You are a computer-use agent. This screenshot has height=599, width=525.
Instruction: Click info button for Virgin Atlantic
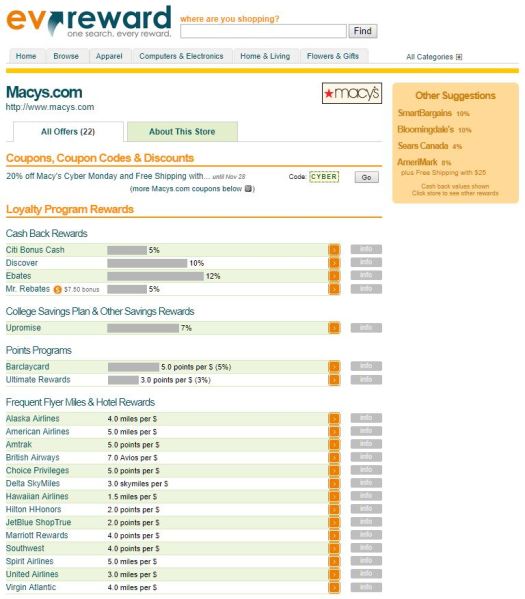pos(366,587)
